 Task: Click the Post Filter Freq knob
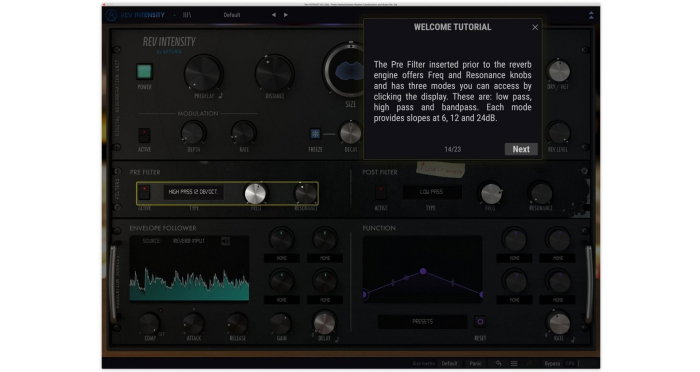(x=491, y=194)
